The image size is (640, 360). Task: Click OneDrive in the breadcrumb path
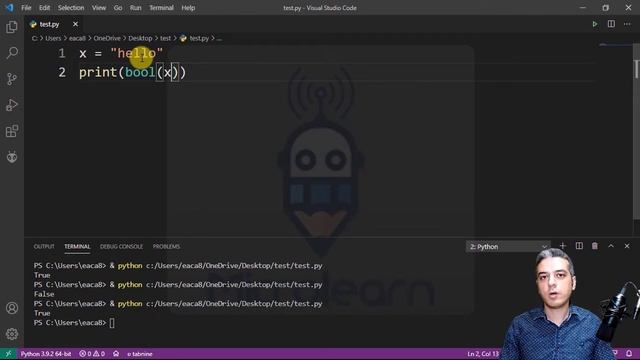[107, 38]
